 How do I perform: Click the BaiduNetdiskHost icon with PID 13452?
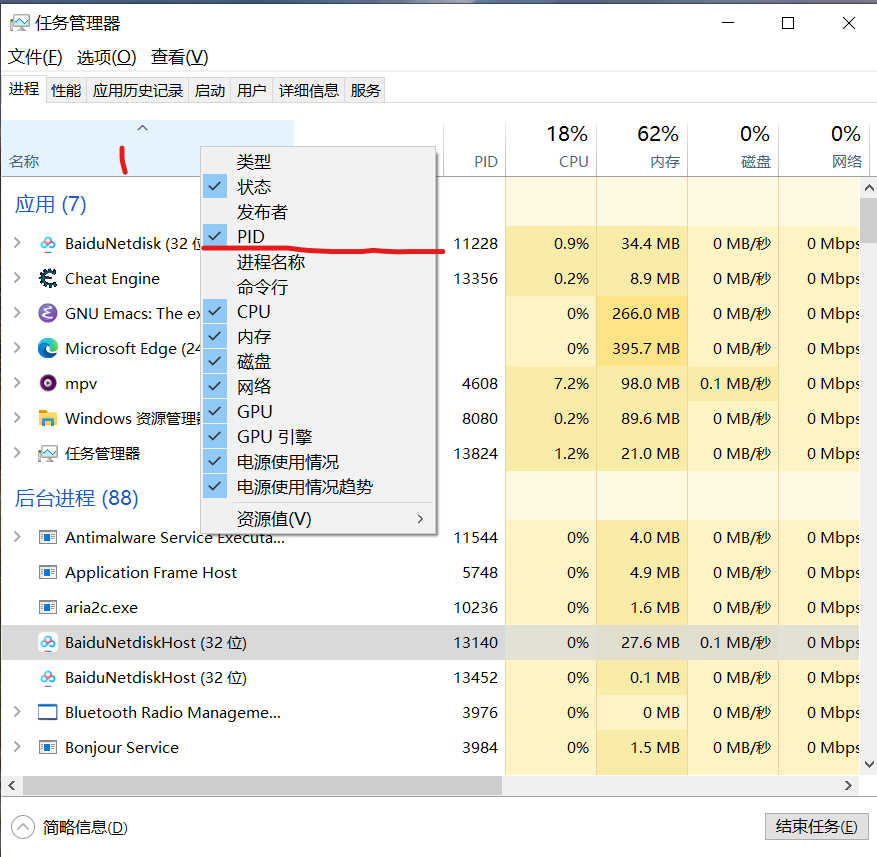[48, 677]
